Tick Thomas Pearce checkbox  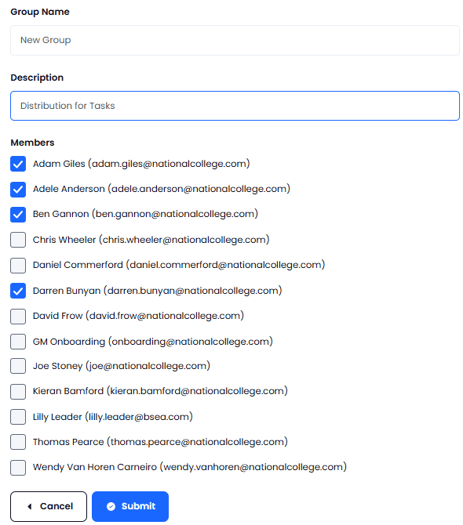click(18, 442)
